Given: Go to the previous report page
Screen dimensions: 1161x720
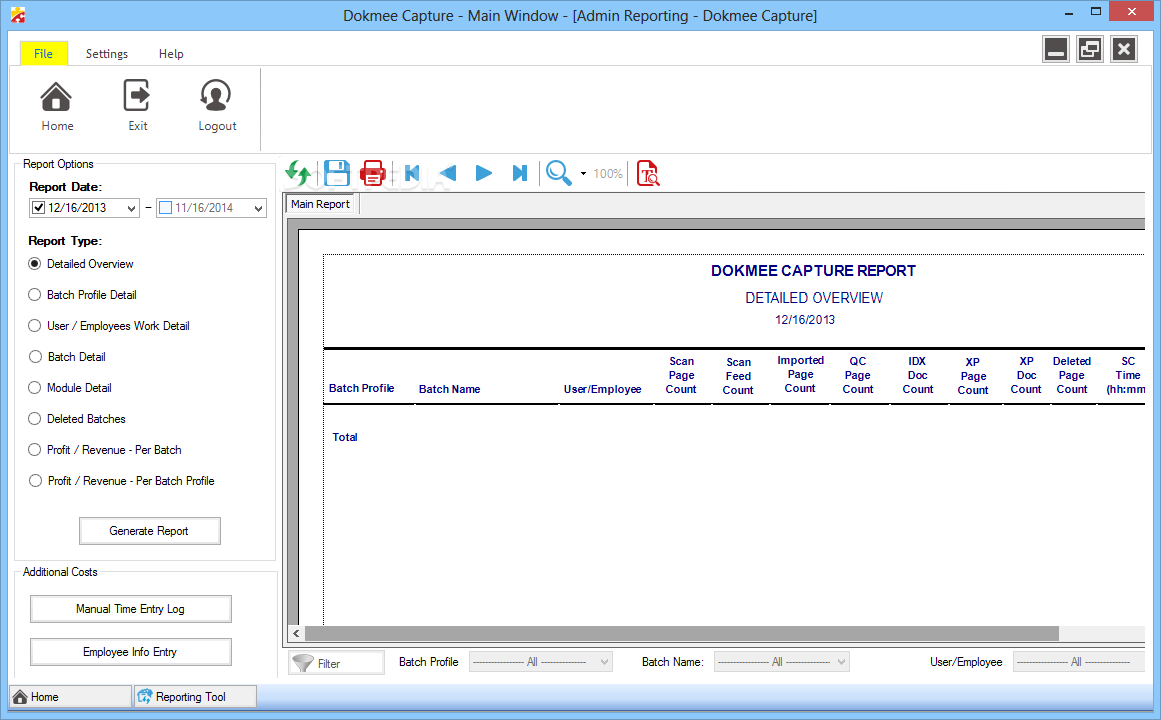Looking at the screenshot, I should click(x=448, y=173).
